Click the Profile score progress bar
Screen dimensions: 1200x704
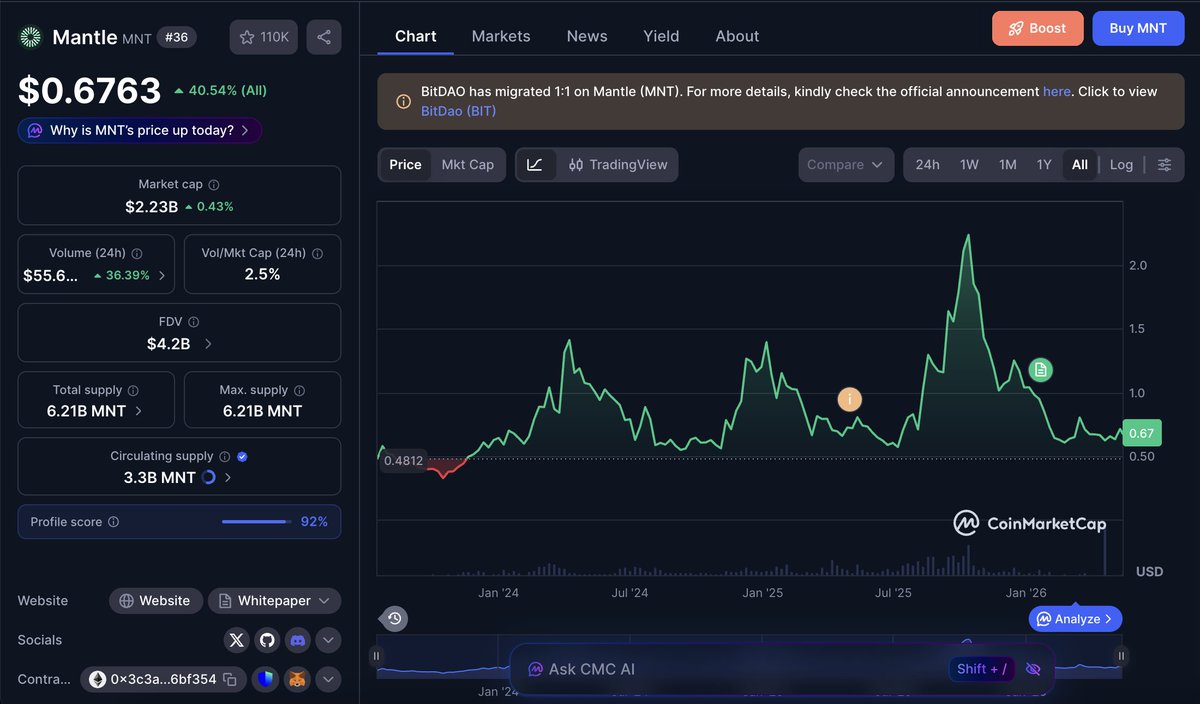(256, 522)
